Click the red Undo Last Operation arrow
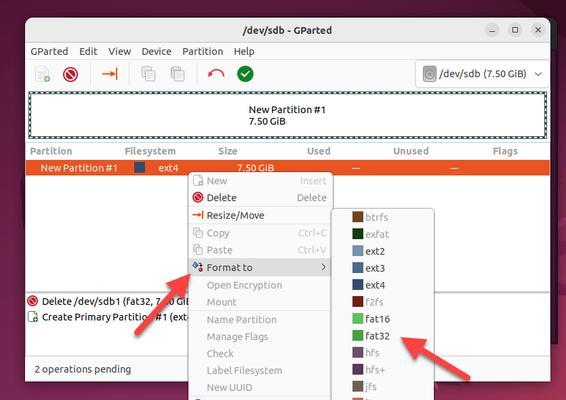The height and width of the screenshot is (400, 566). (x=216, y=74)
